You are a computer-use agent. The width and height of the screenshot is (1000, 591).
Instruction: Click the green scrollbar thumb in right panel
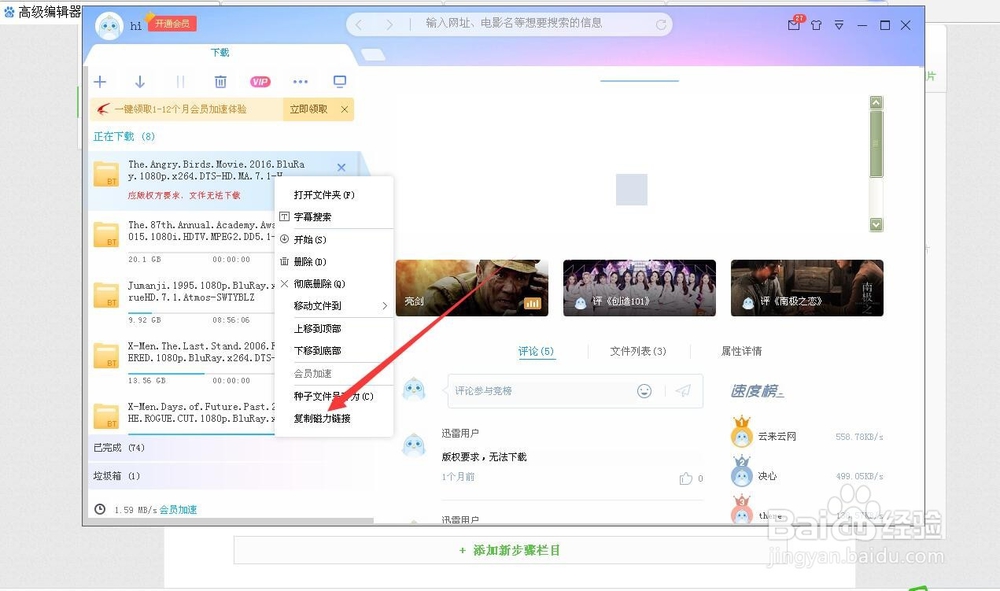click(876, 144)
